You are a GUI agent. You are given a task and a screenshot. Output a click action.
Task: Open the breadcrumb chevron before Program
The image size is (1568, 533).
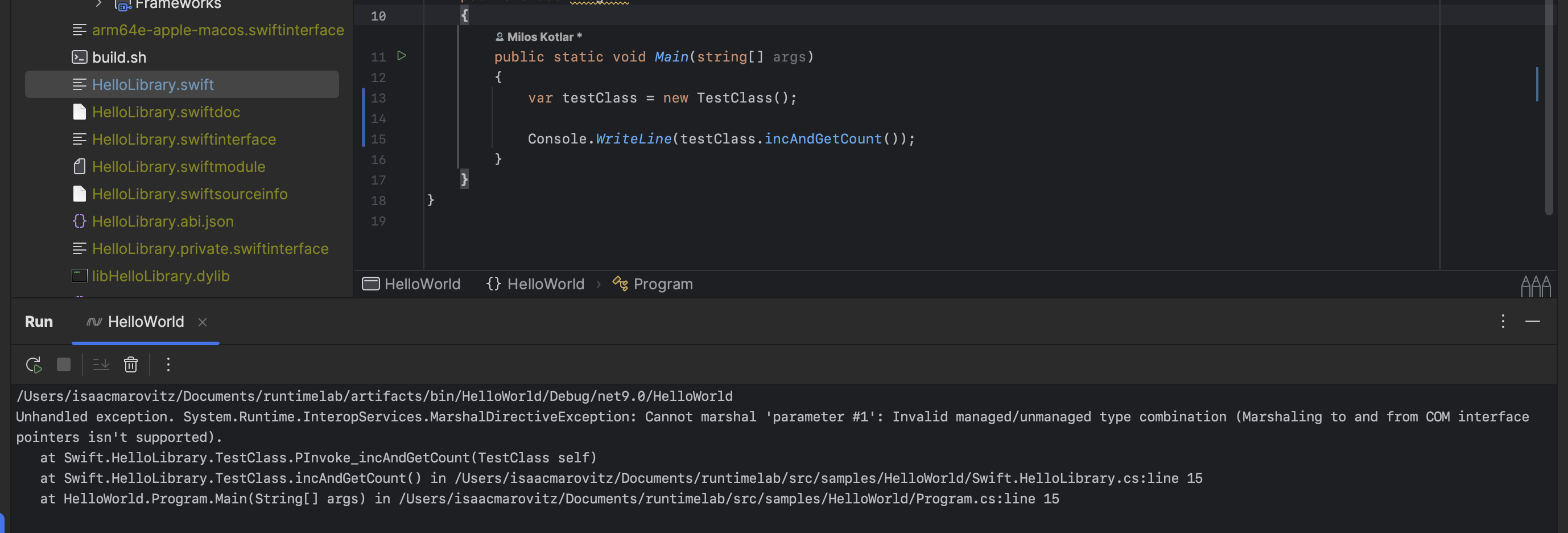[x=599, y=284]
